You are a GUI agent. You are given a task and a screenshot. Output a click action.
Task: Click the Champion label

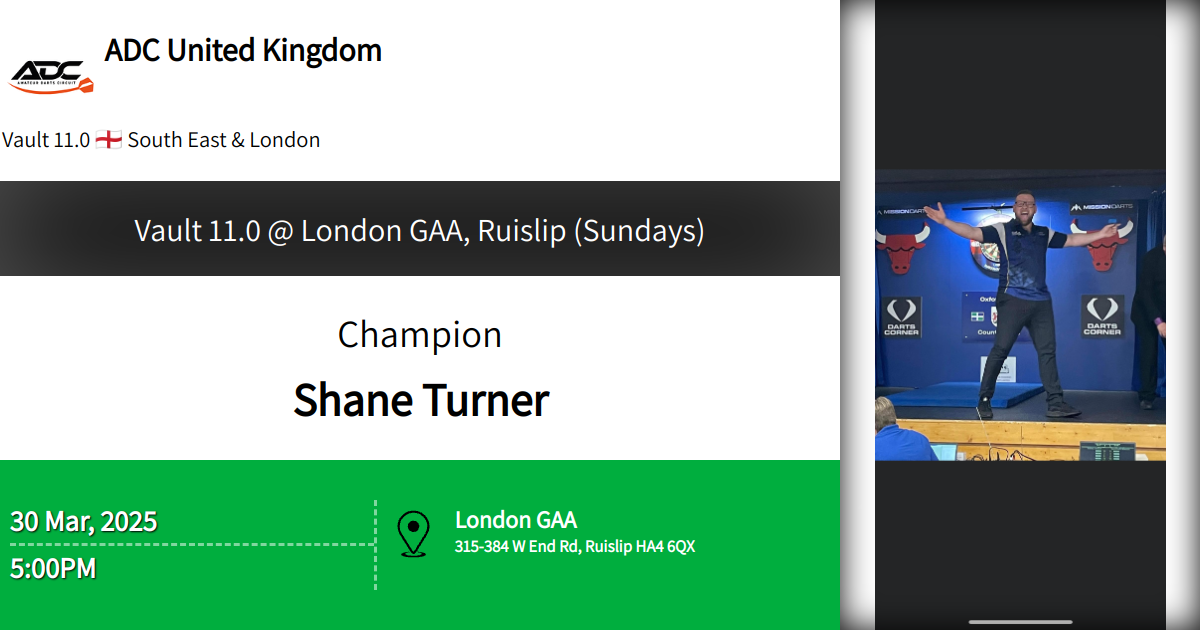tap(420, 335)
